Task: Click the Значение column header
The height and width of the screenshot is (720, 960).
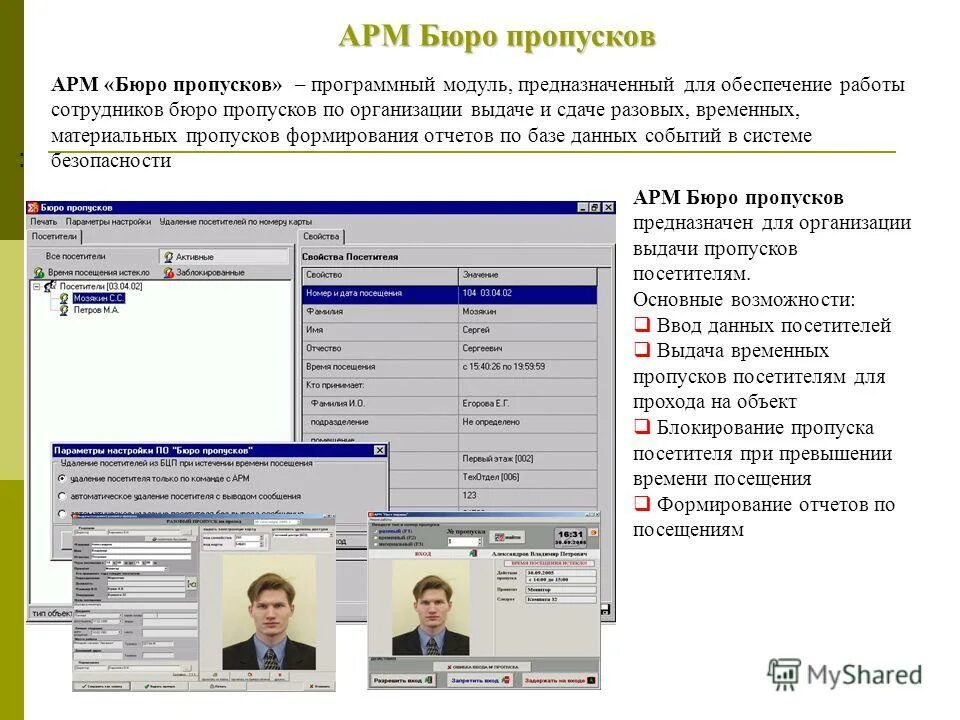Action: click(527, 275)
